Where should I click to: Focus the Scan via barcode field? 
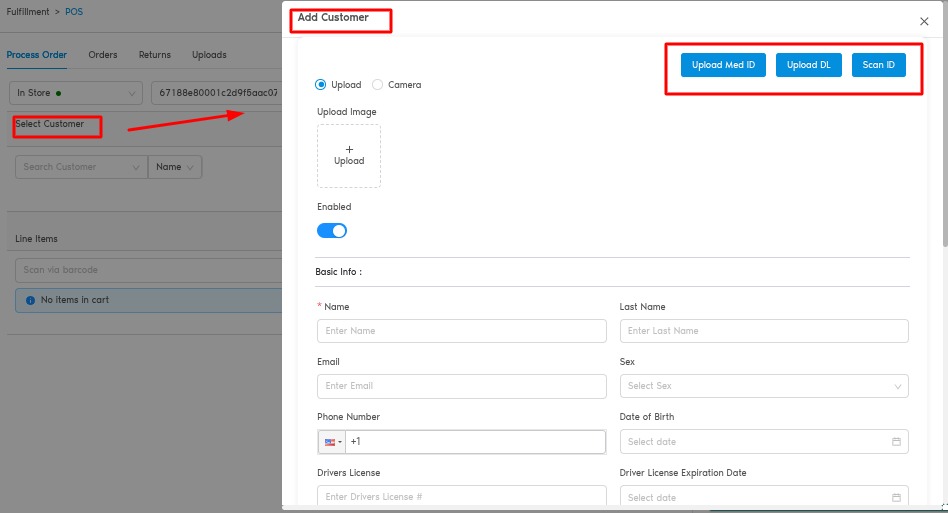[148, 270]
